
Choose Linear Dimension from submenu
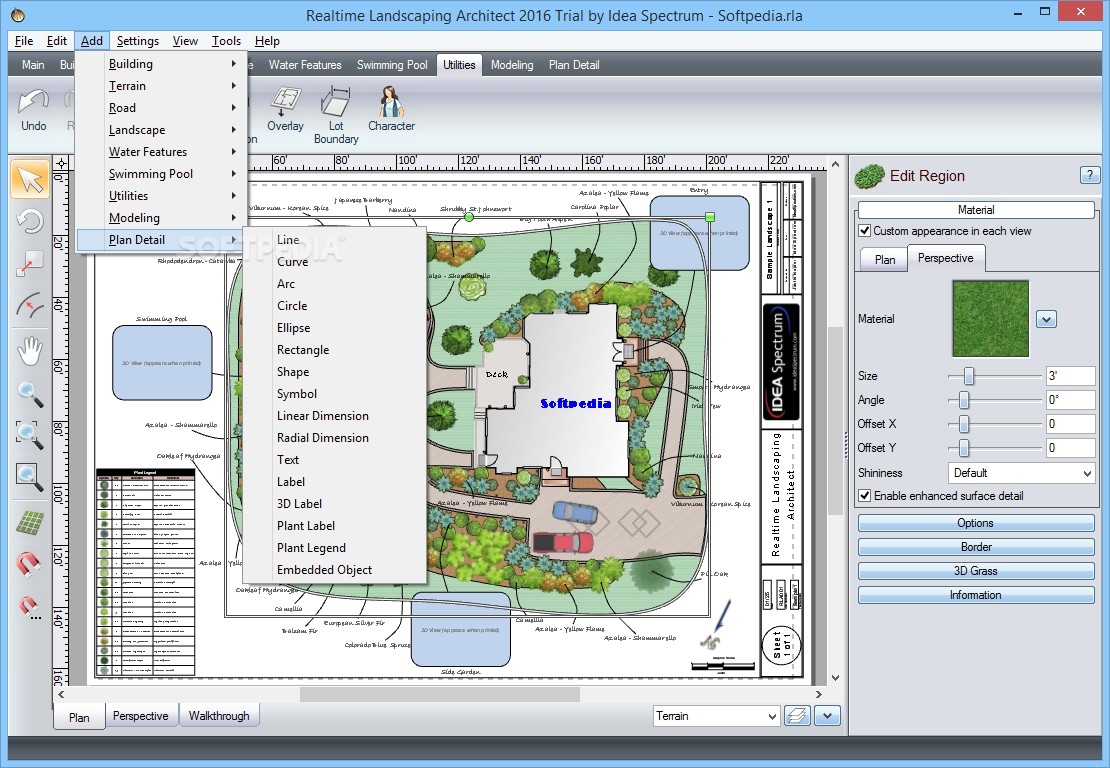point(335,415)
